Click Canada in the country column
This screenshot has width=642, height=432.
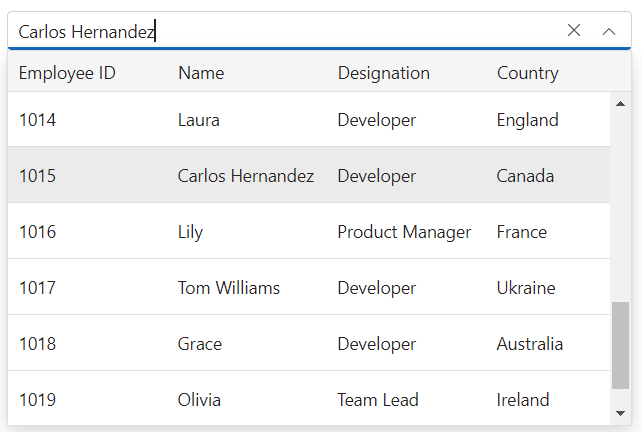pos(525,176)
